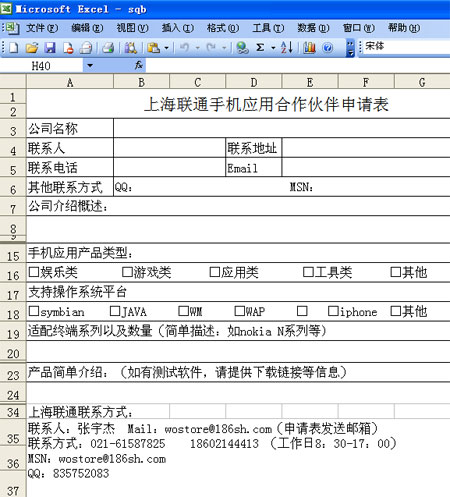Viewport: 450px width, 497px height.
Task: Click the Help question mark icon
Action: 328,48
